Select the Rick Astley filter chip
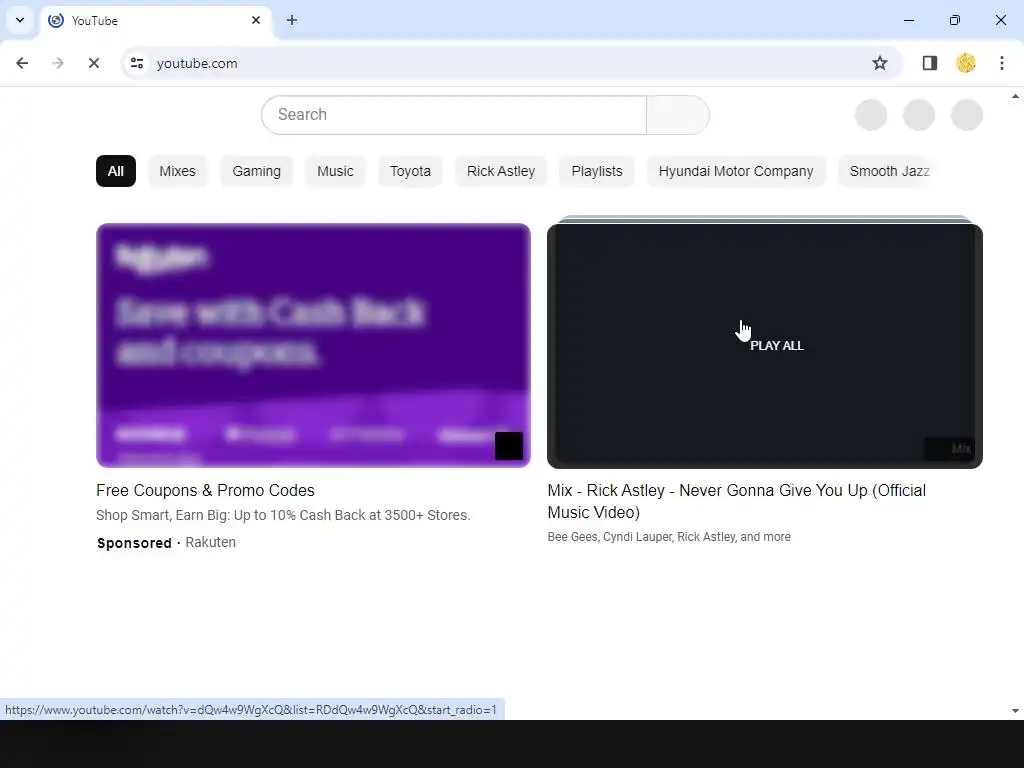This screenshot has width=1024, height=768. [501, 171]
